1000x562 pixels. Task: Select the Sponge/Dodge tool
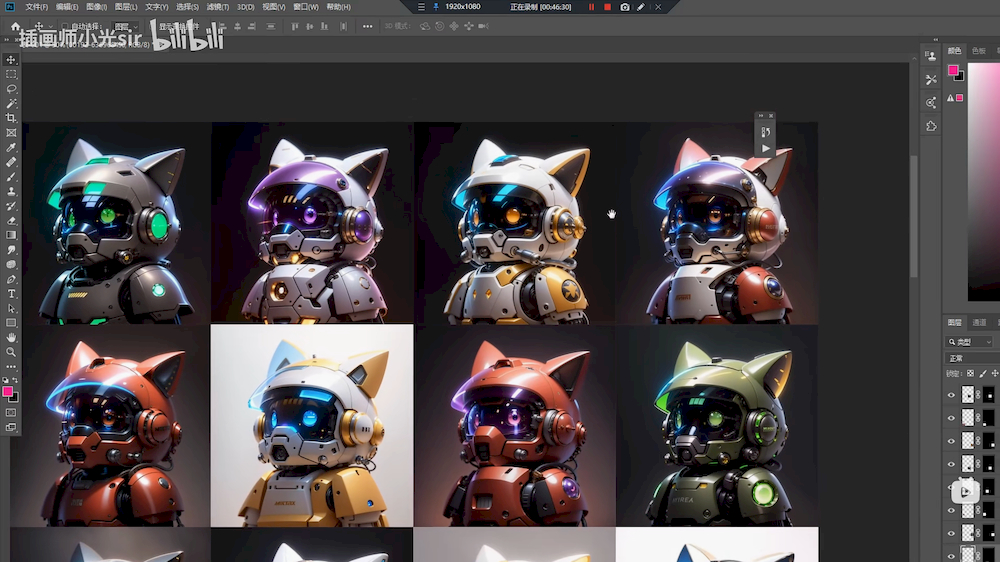tap(11, 265)
